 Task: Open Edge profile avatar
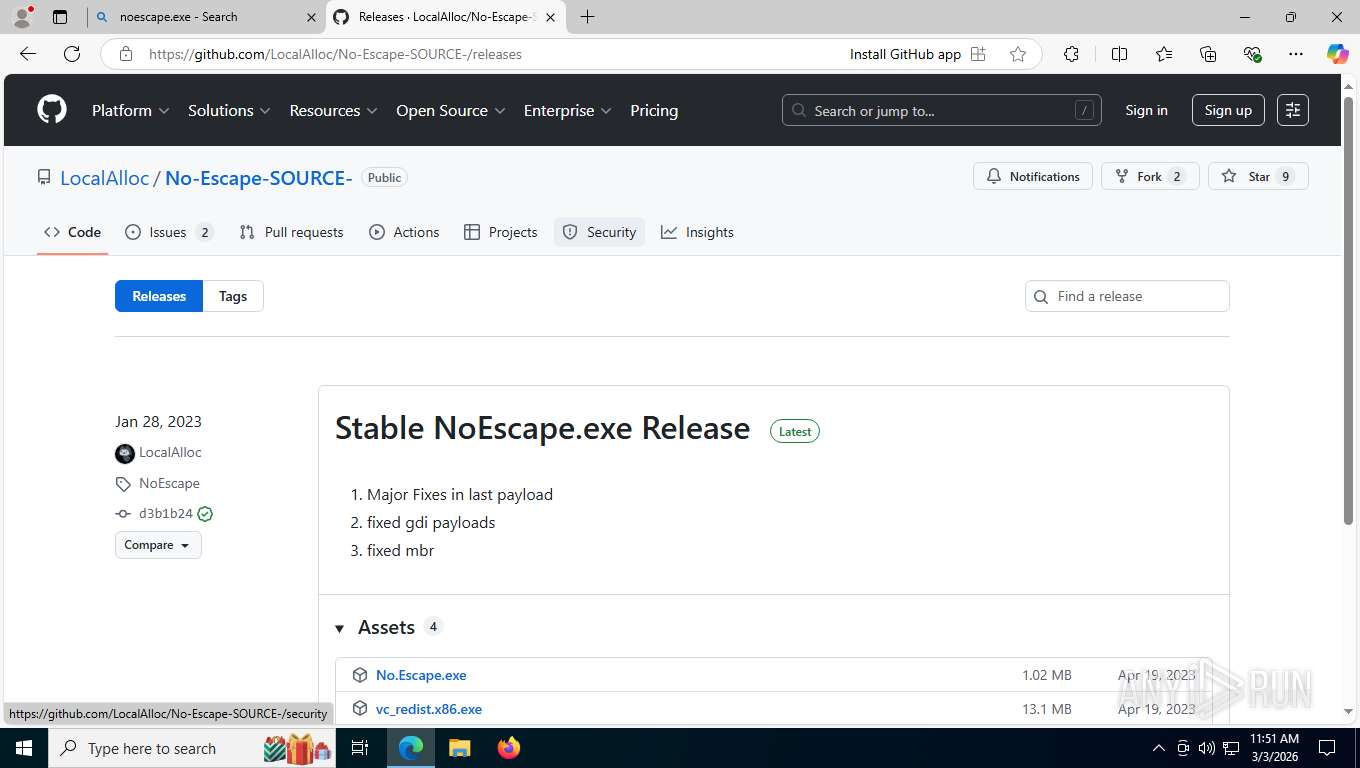(22, 17)
